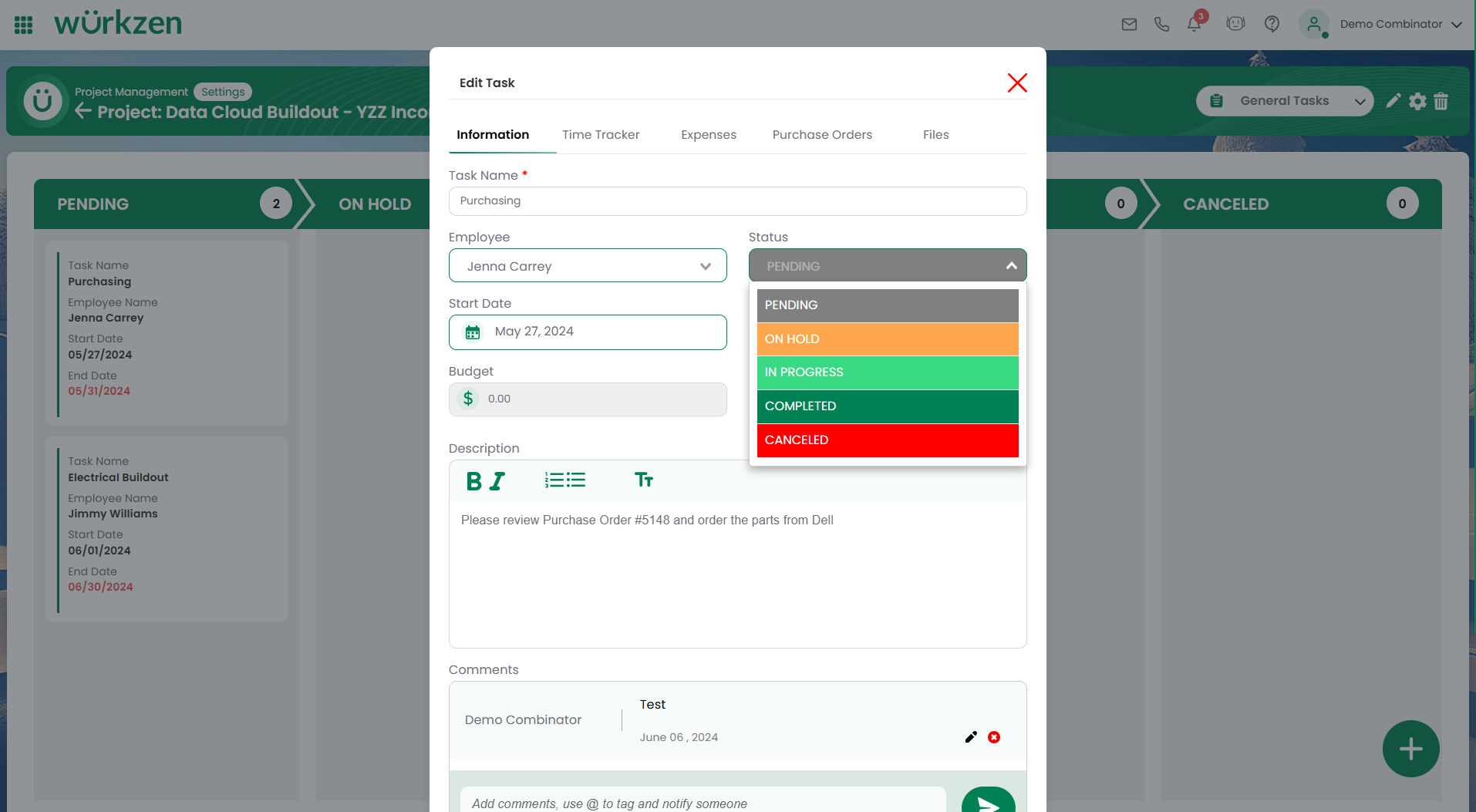Open the notifications bell icon

point(1194,24)
